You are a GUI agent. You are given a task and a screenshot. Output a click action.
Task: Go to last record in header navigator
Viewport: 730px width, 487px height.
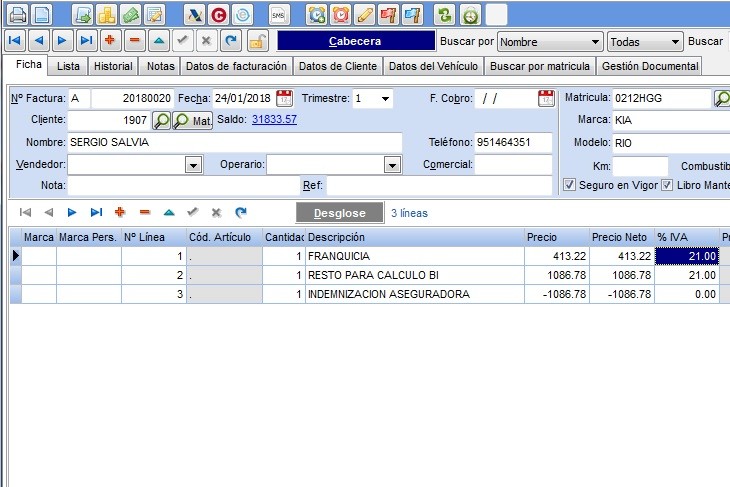pos(86,41)
